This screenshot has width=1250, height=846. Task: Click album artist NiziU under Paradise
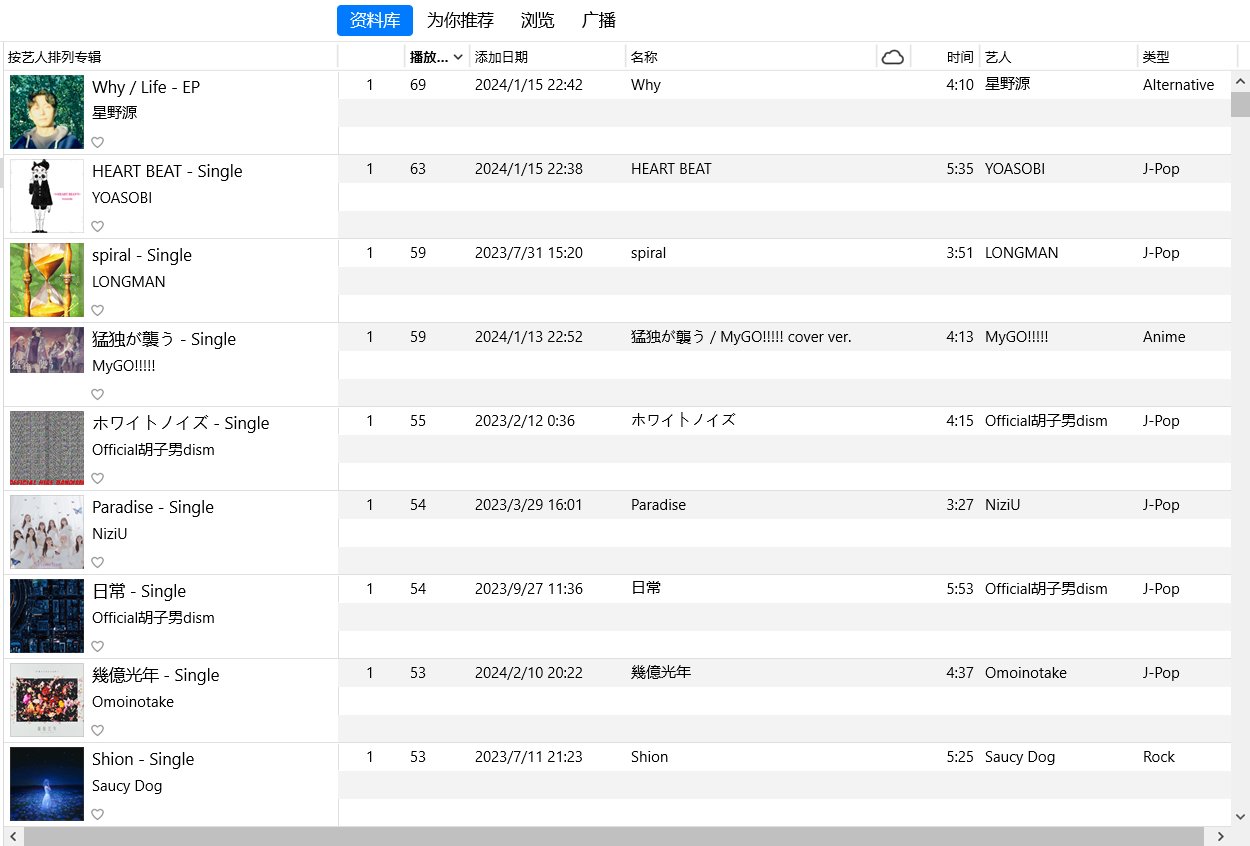click(x=110, y=534)
